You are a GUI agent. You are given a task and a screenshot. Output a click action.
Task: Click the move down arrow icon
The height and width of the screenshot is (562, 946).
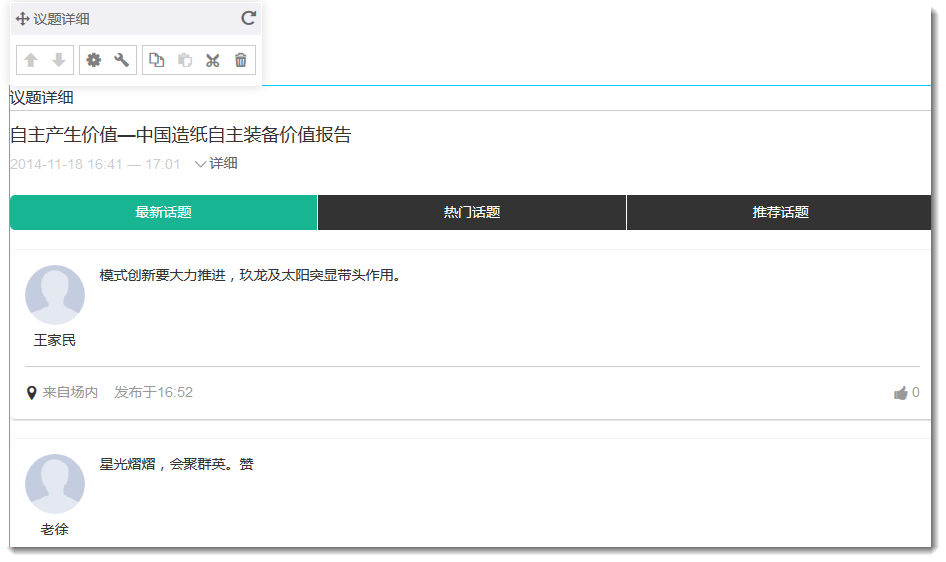(59, 60)
